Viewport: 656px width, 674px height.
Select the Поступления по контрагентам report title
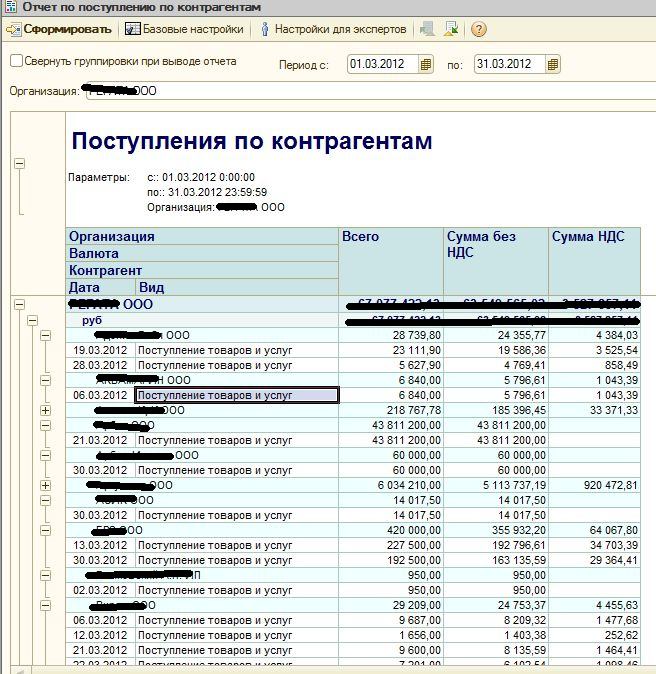point(252,141)
